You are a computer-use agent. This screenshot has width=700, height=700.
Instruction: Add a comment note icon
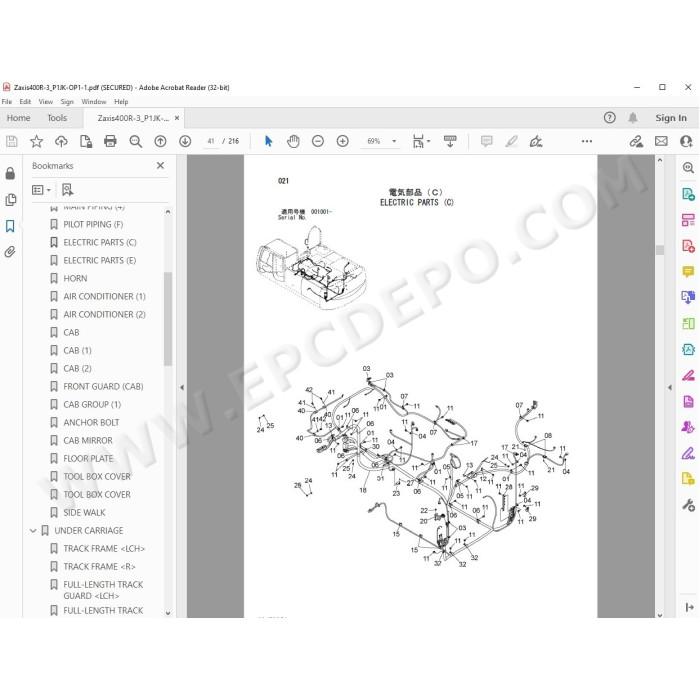click(487, 142)
